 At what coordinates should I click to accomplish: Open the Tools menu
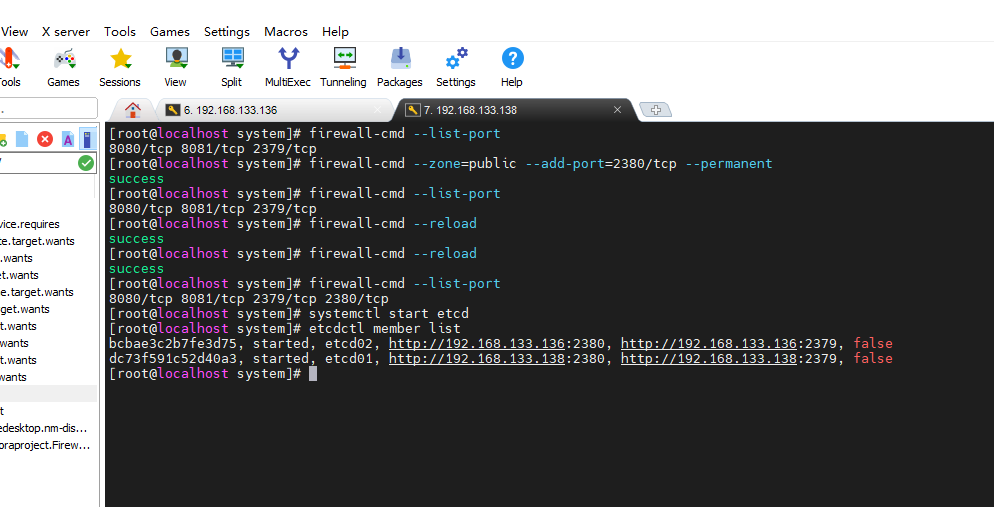click(120, 32)
